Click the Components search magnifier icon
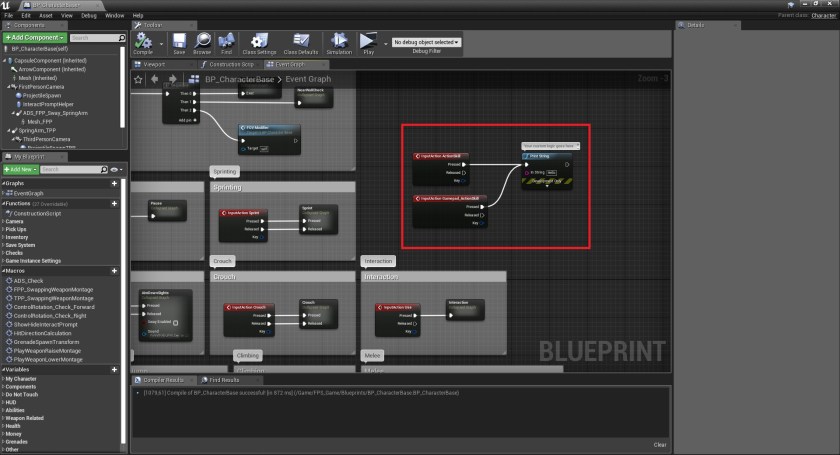 [122, 38]
